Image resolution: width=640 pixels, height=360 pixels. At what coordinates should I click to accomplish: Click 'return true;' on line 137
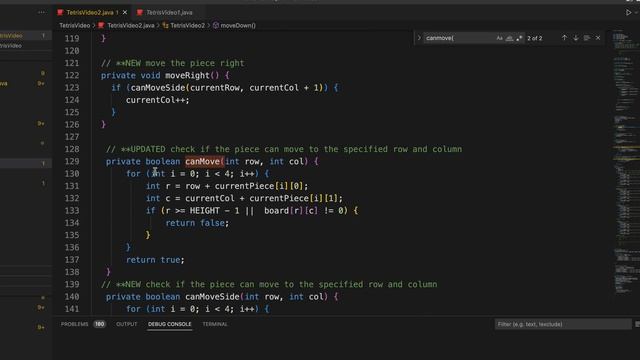click(x=155, y=260)
